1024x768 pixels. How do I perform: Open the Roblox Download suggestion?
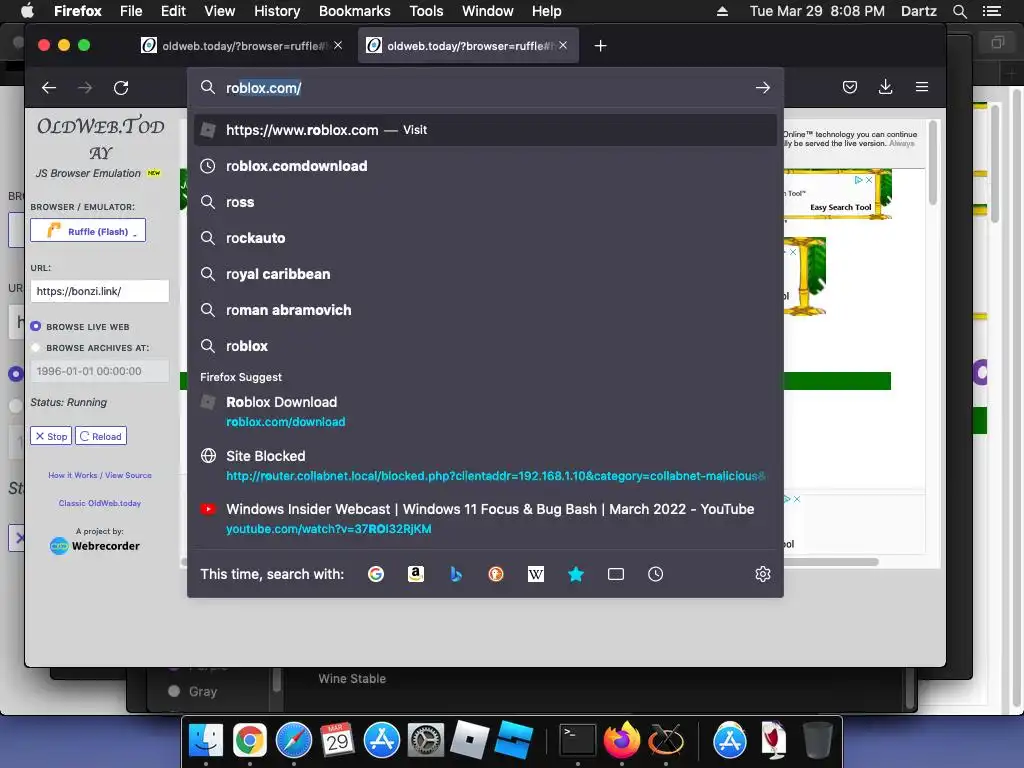485,411
